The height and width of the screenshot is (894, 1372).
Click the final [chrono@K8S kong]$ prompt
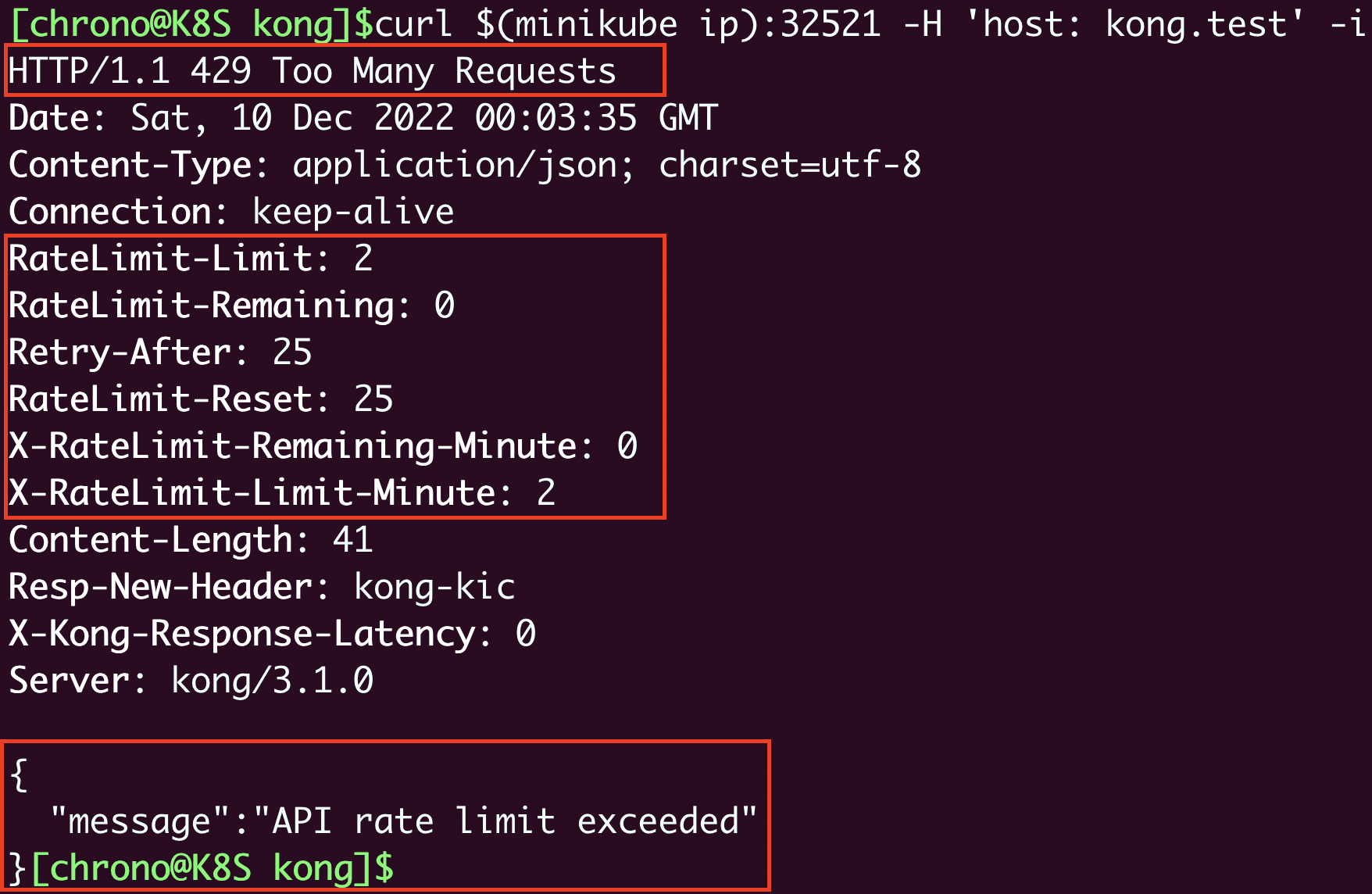(211, 868)
